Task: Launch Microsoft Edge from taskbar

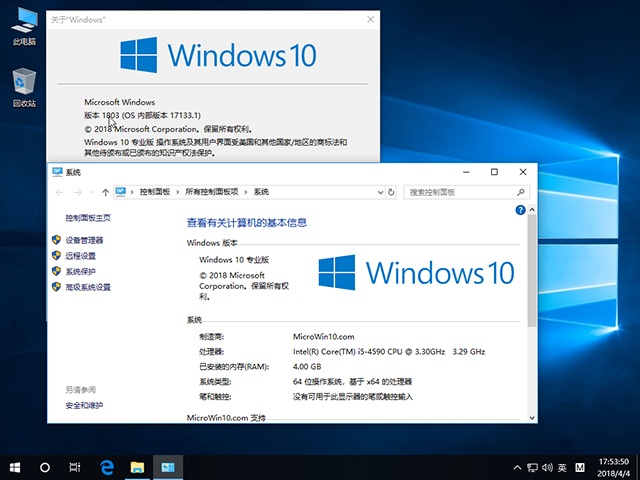Action: 107,467
